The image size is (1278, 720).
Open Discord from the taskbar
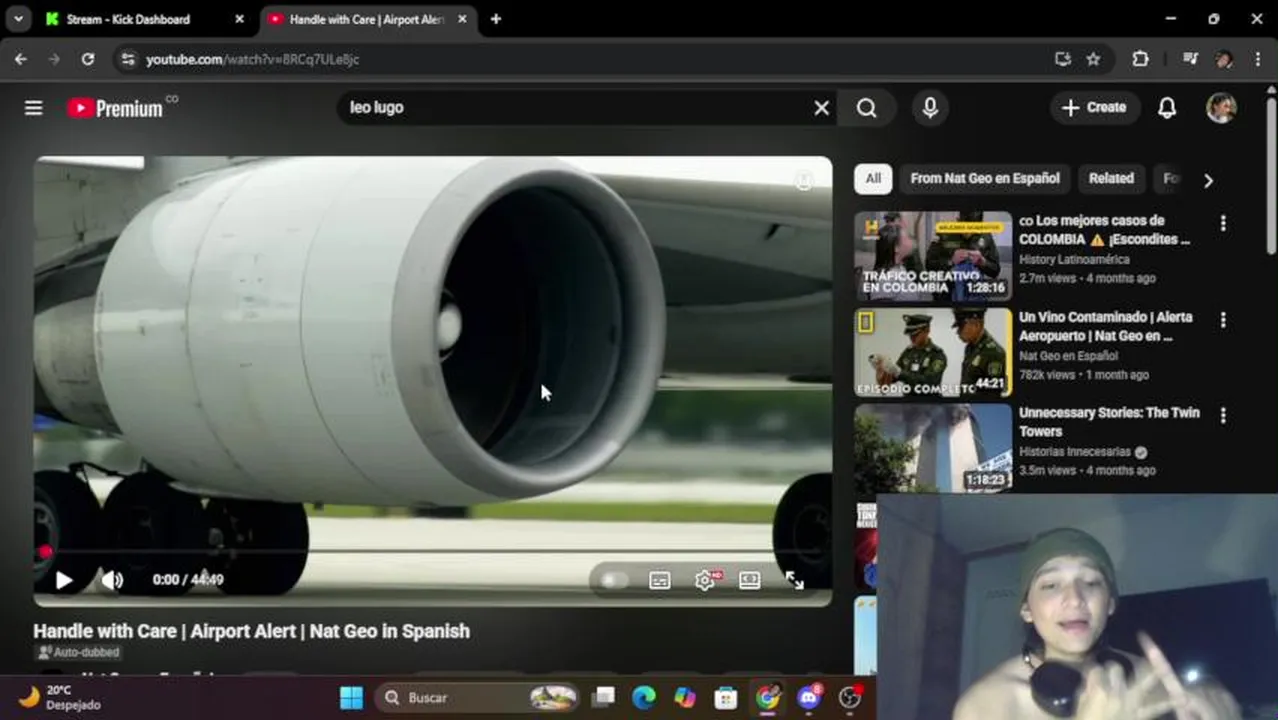point(809,698)
